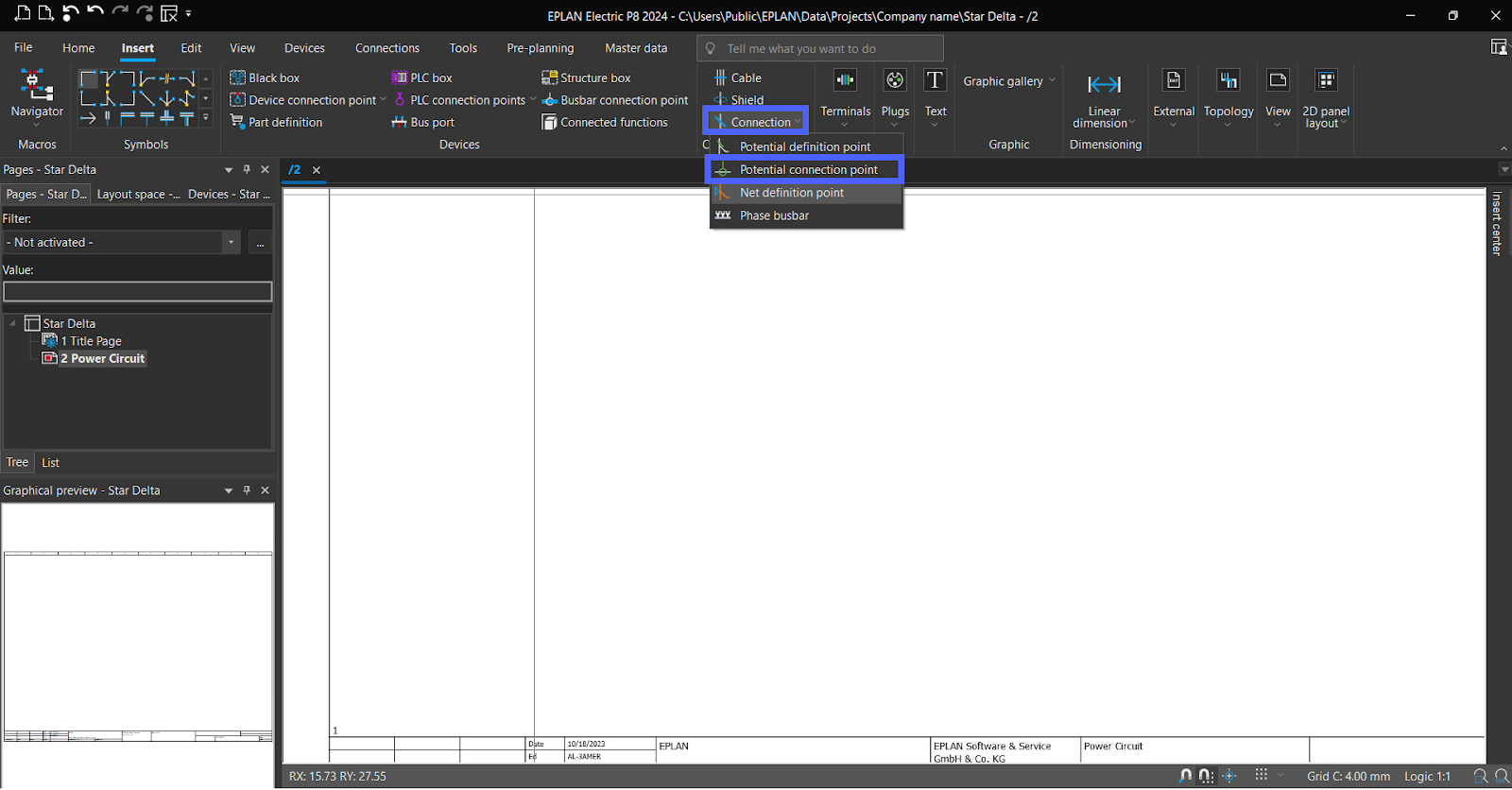
Task: Switch to the Home ribbon tab
Action: click(78, 48)
